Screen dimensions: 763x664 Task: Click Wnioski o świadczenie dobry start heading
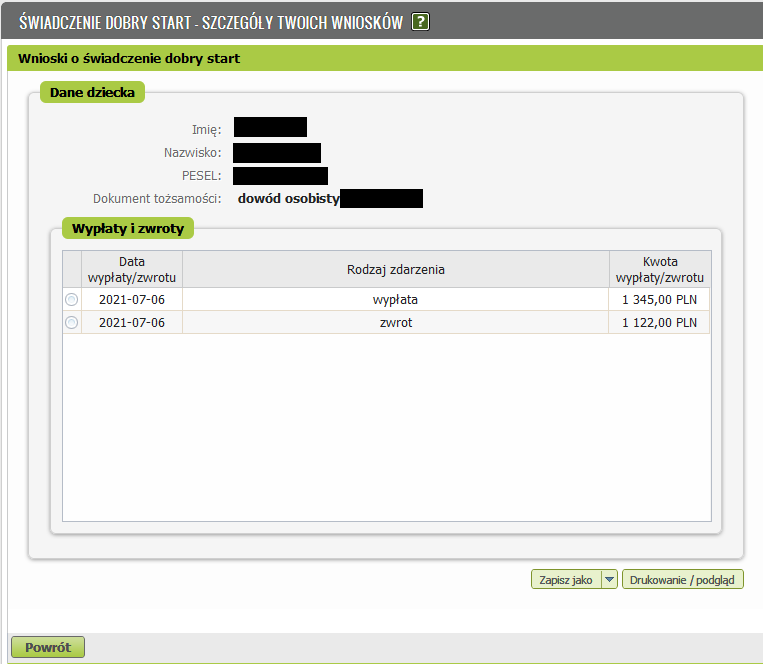pyautogui.click(x=129, y=58)
